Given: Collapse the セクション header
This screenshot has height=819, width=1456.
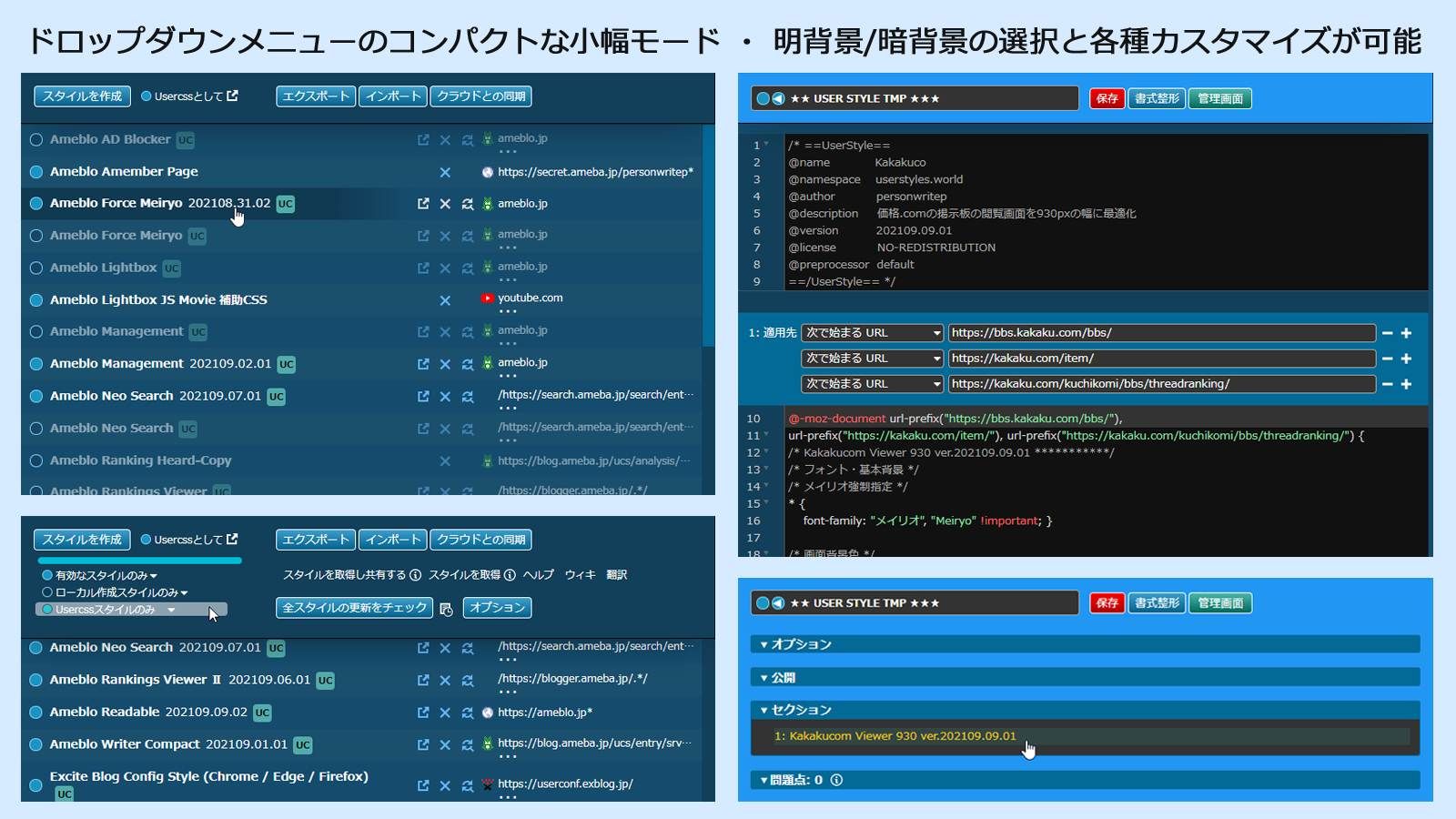Looking at the screenshot, I should (x=1086, y=710).
